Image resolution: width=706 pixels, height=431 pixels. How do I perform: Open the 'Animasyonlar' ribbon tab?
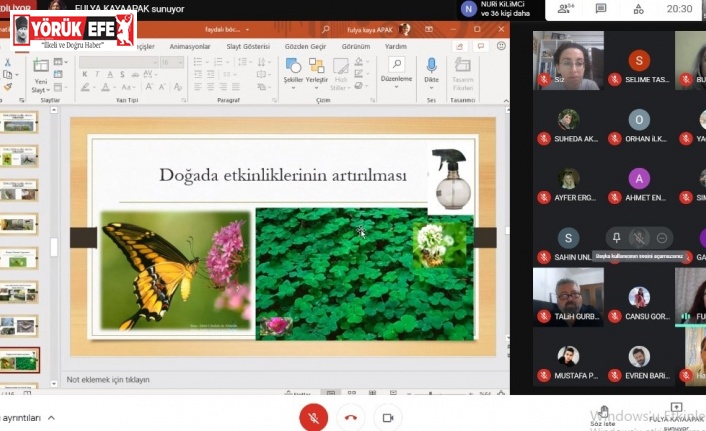click(x=190, y=46)
